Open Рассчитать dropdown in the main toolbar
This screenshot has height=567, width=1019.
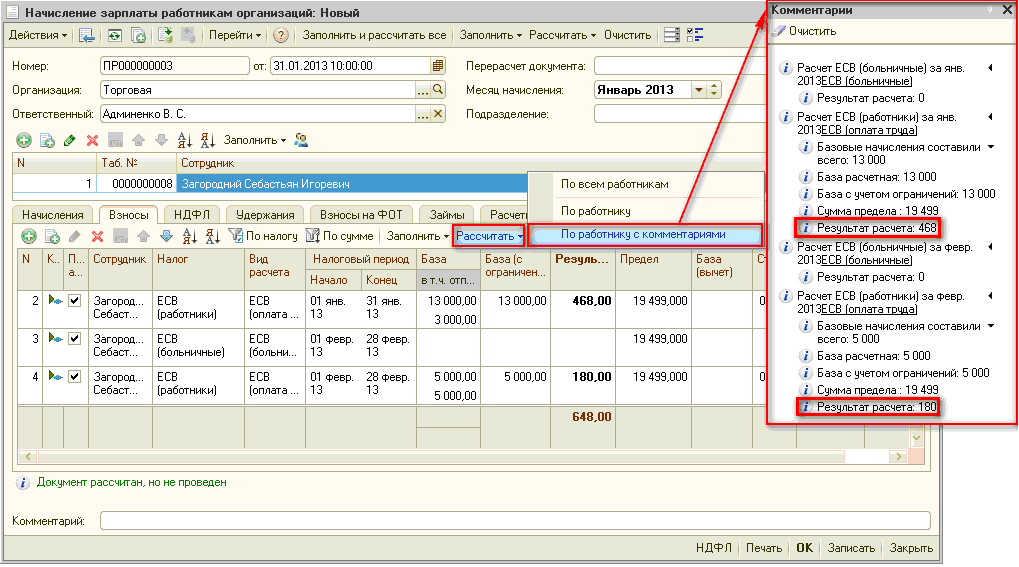[x=562, y=35]
